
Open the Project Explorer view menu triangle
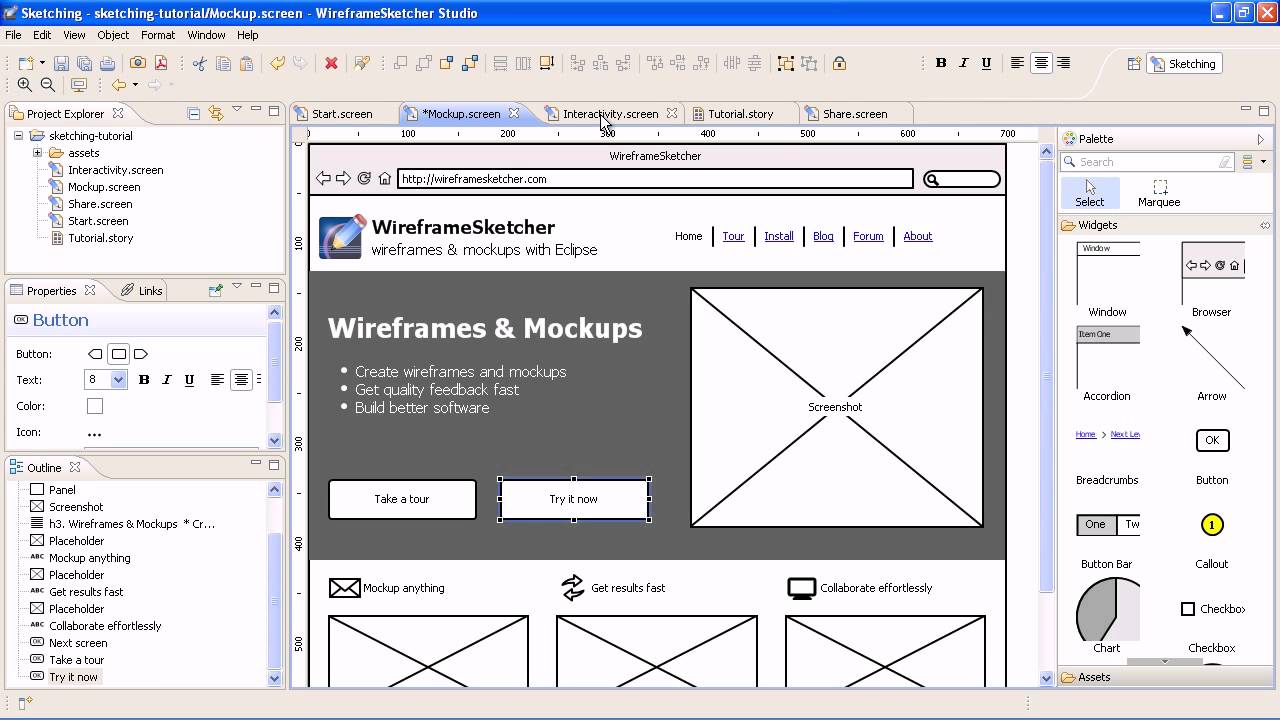237,110
